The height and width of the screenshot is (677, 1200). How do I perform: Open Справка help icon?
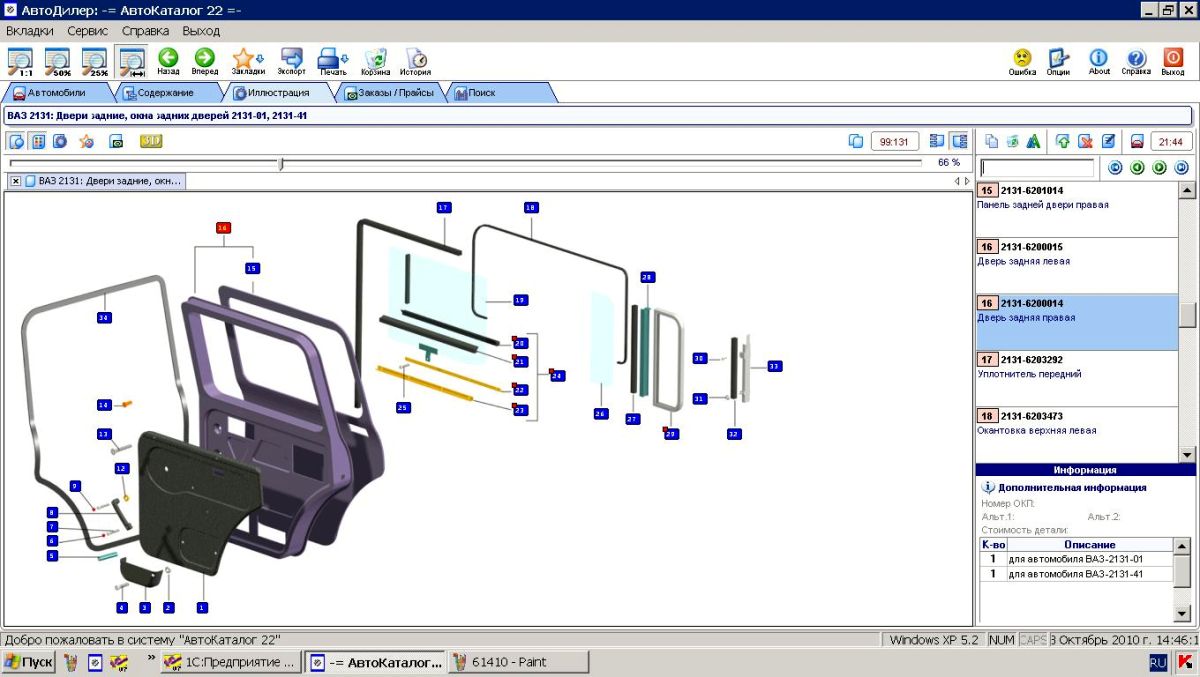[1136, 61]
